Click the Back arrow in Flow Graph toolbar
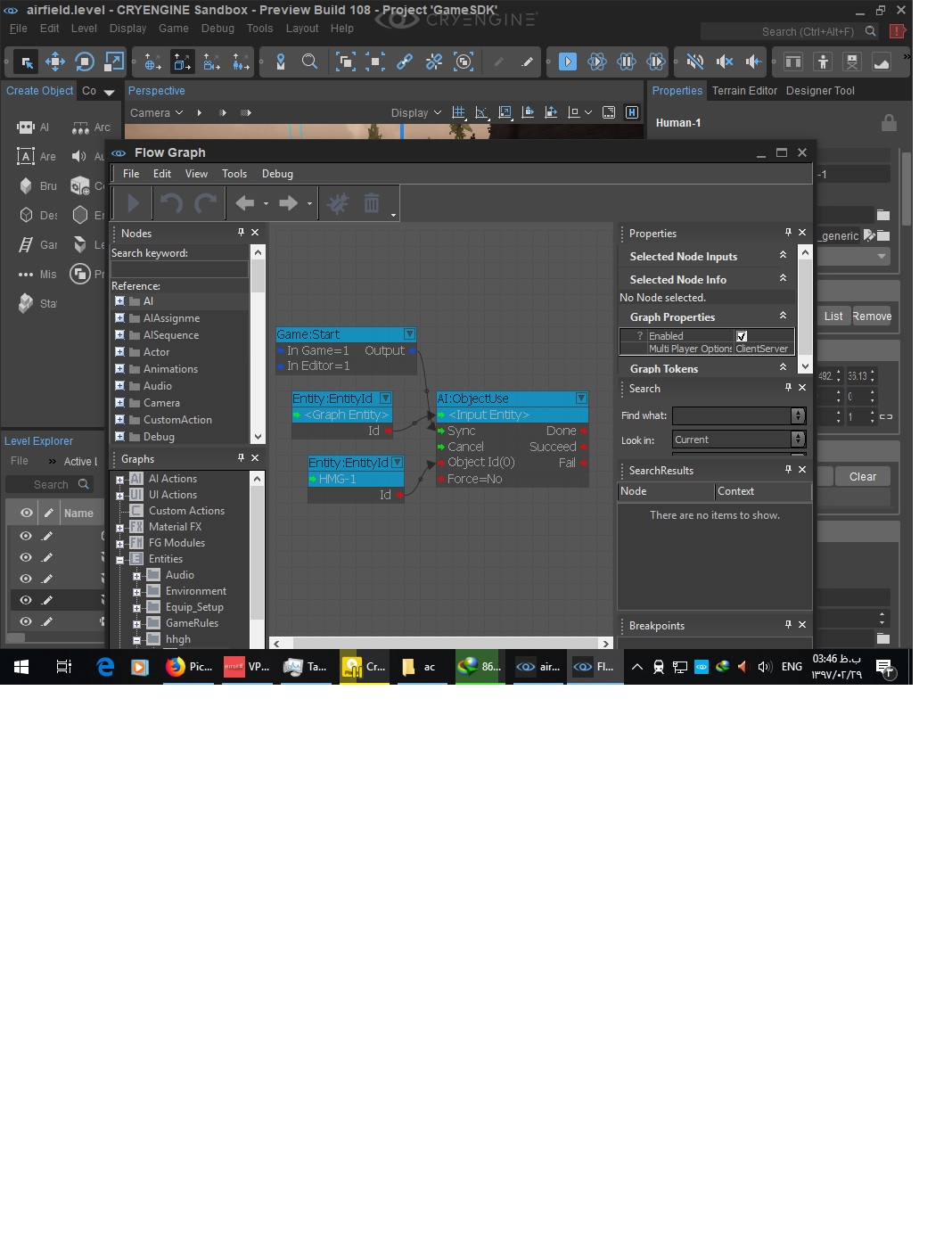This screenshot has height=1241, width=952. [x=245, y=203]
